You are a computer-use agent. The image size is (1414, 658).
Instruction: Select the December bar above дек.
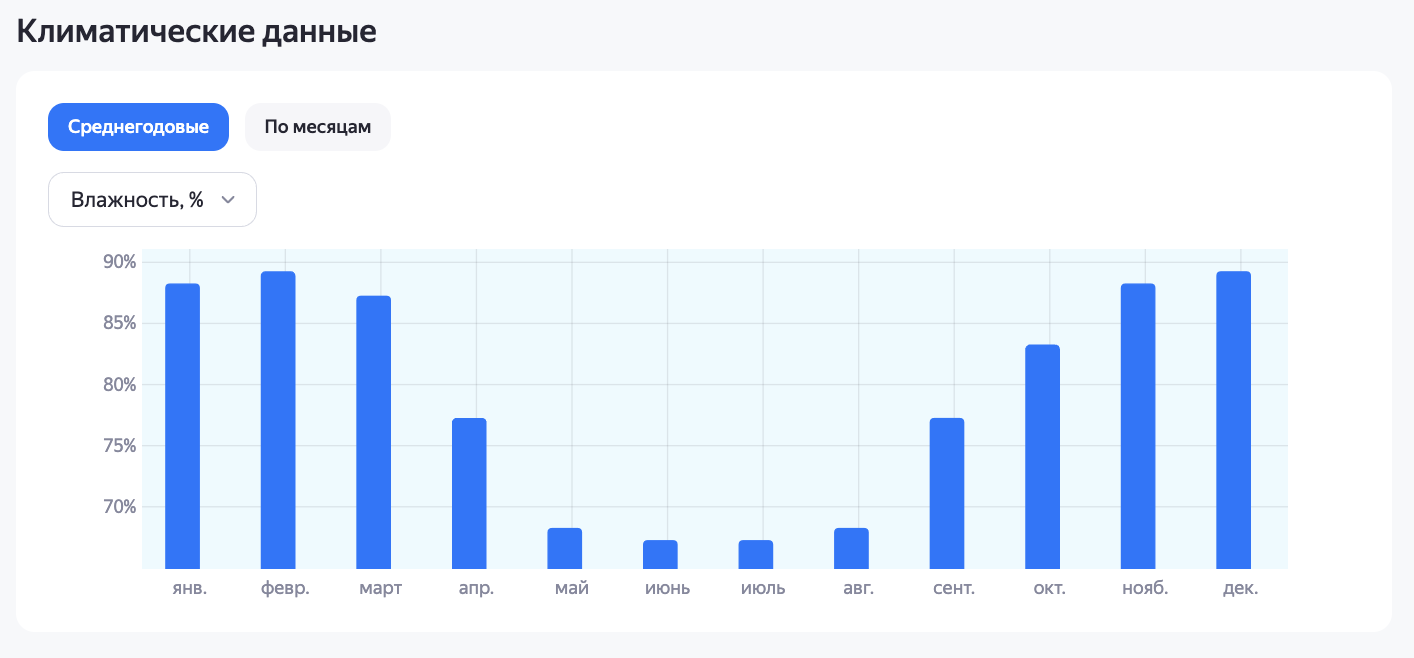tap(1233, 420)
